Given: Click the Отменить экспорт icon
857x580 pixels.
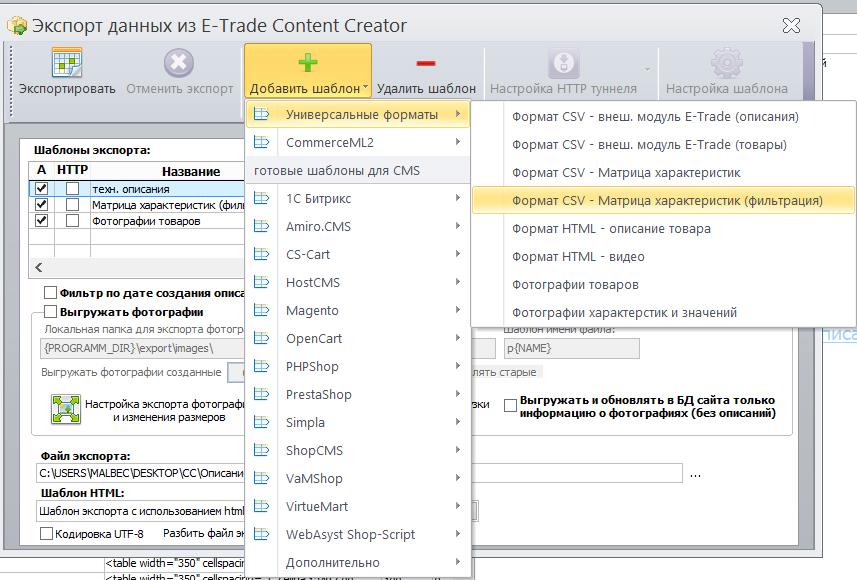Looking at the screenshot, I should (179, 62).
